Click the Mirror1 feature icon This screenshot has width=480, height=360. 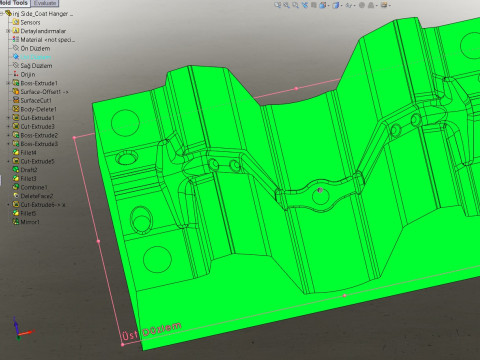16,222
